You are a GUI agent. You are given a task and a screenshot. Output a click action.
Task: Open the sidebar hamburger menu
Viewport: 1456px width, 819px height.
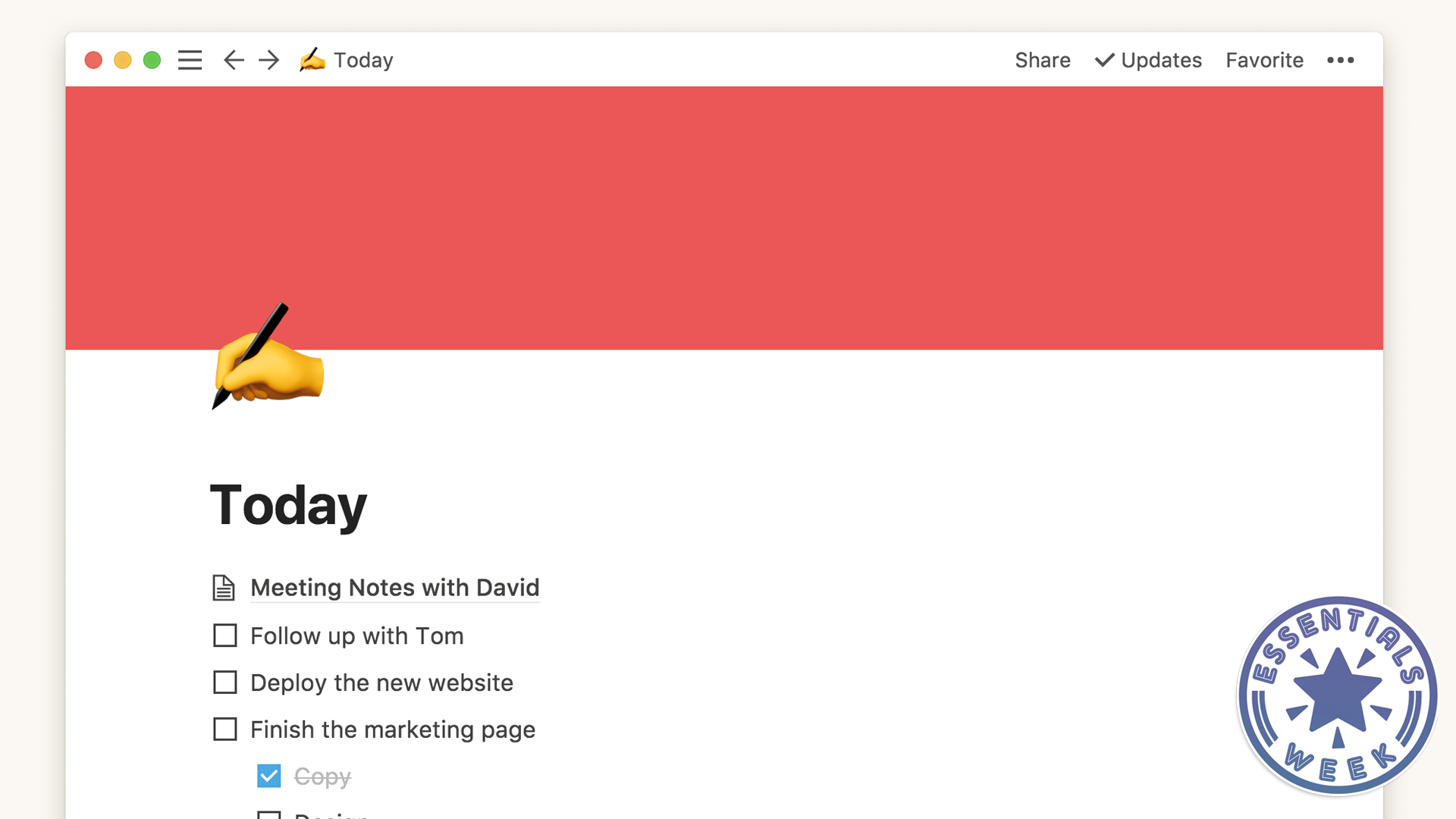click(x=190, y=60)
